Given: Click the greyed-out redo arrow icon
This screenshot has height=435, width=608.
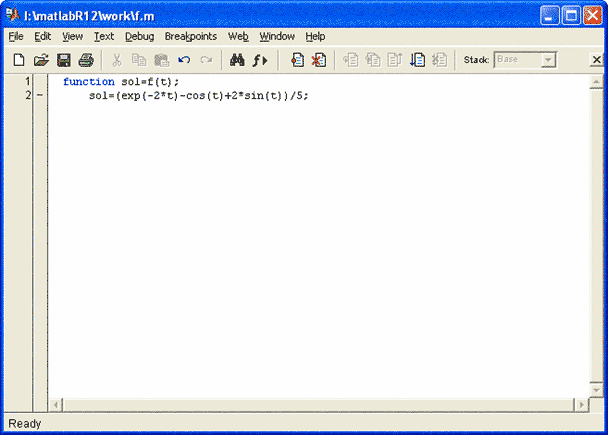Looking at the screenshot, I should (x=206, y=60).
